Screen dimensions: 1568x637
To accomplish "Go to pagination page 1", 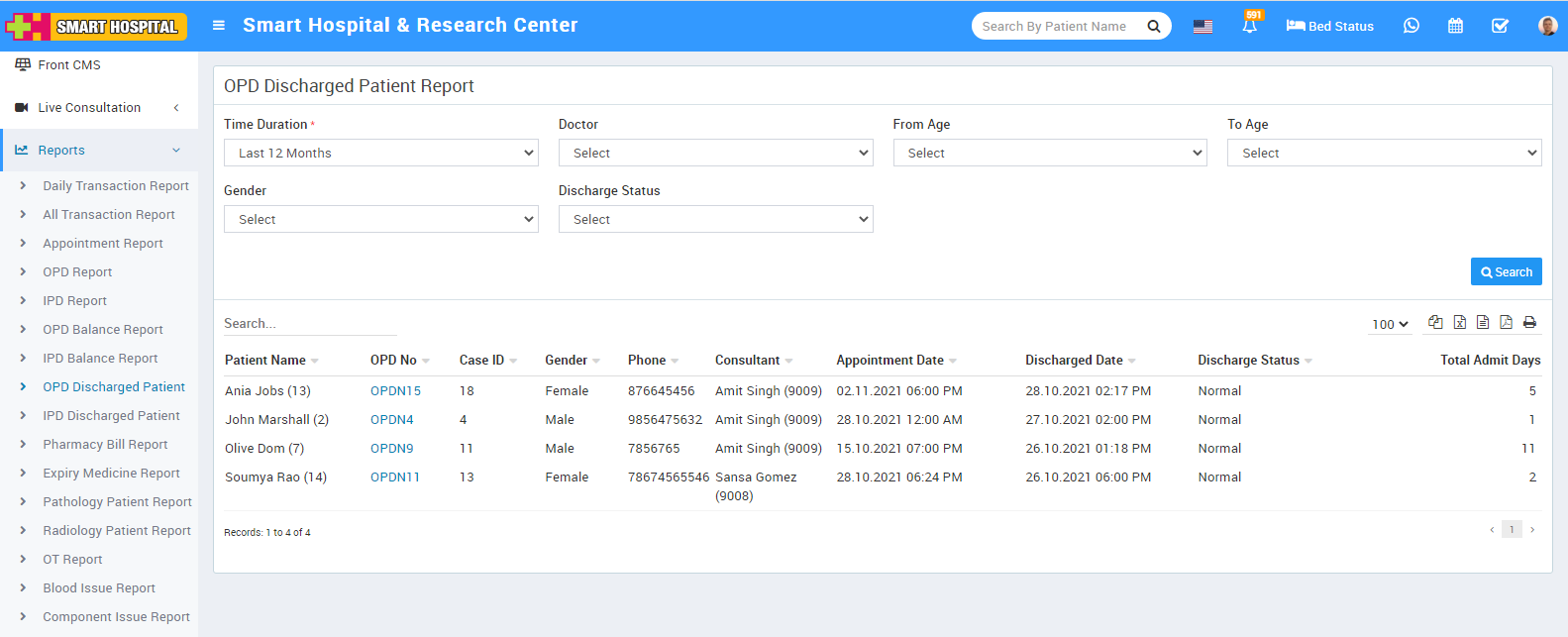I will tap(1512, 530).
